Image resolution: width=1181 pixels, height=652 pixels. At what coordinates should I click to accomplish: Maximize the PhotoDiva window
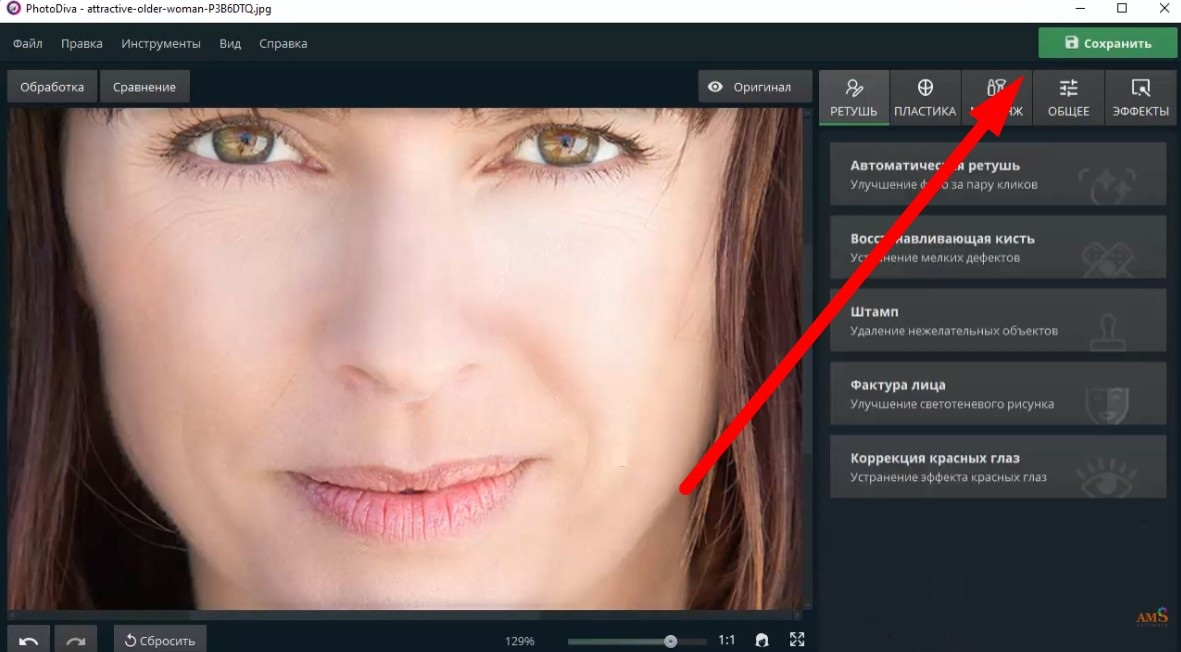(1122, 9)
